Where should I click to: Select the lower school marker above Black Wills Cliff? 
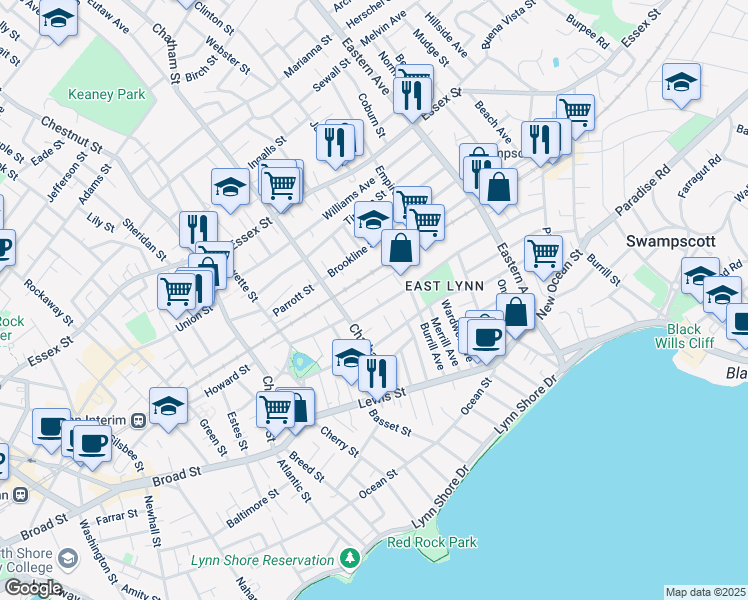click(x=722, y=296)
